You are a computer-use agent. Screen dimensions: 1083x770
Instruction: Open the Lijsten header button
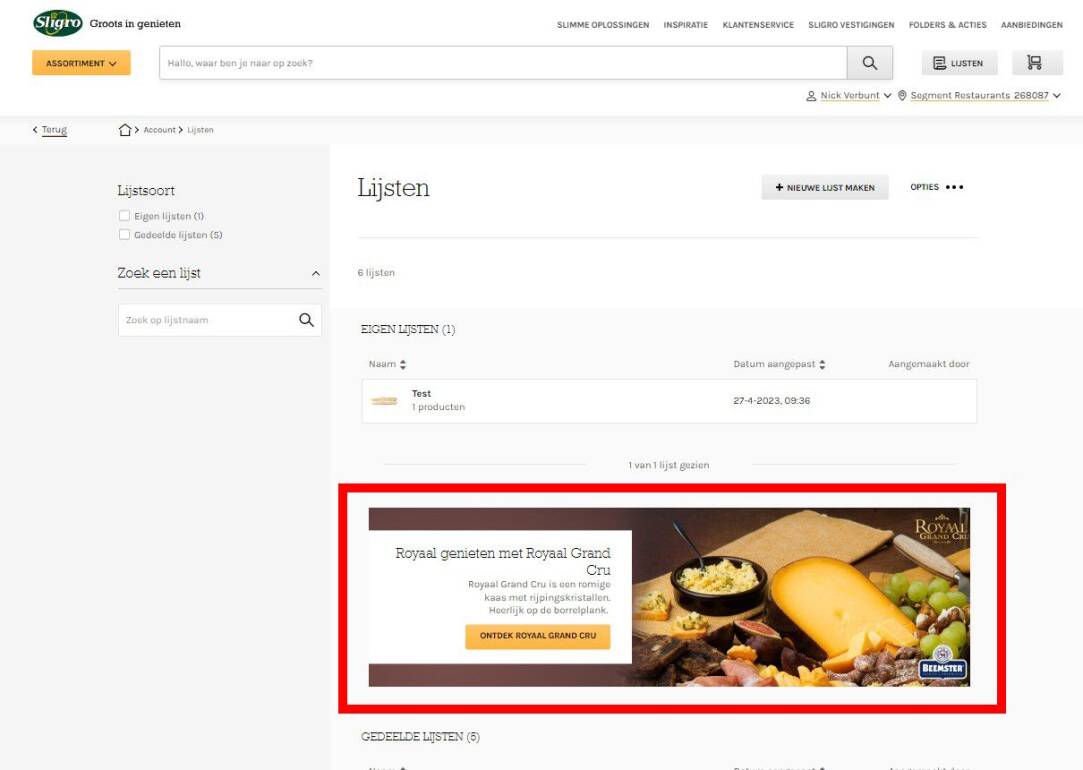(x=959, y=63)
